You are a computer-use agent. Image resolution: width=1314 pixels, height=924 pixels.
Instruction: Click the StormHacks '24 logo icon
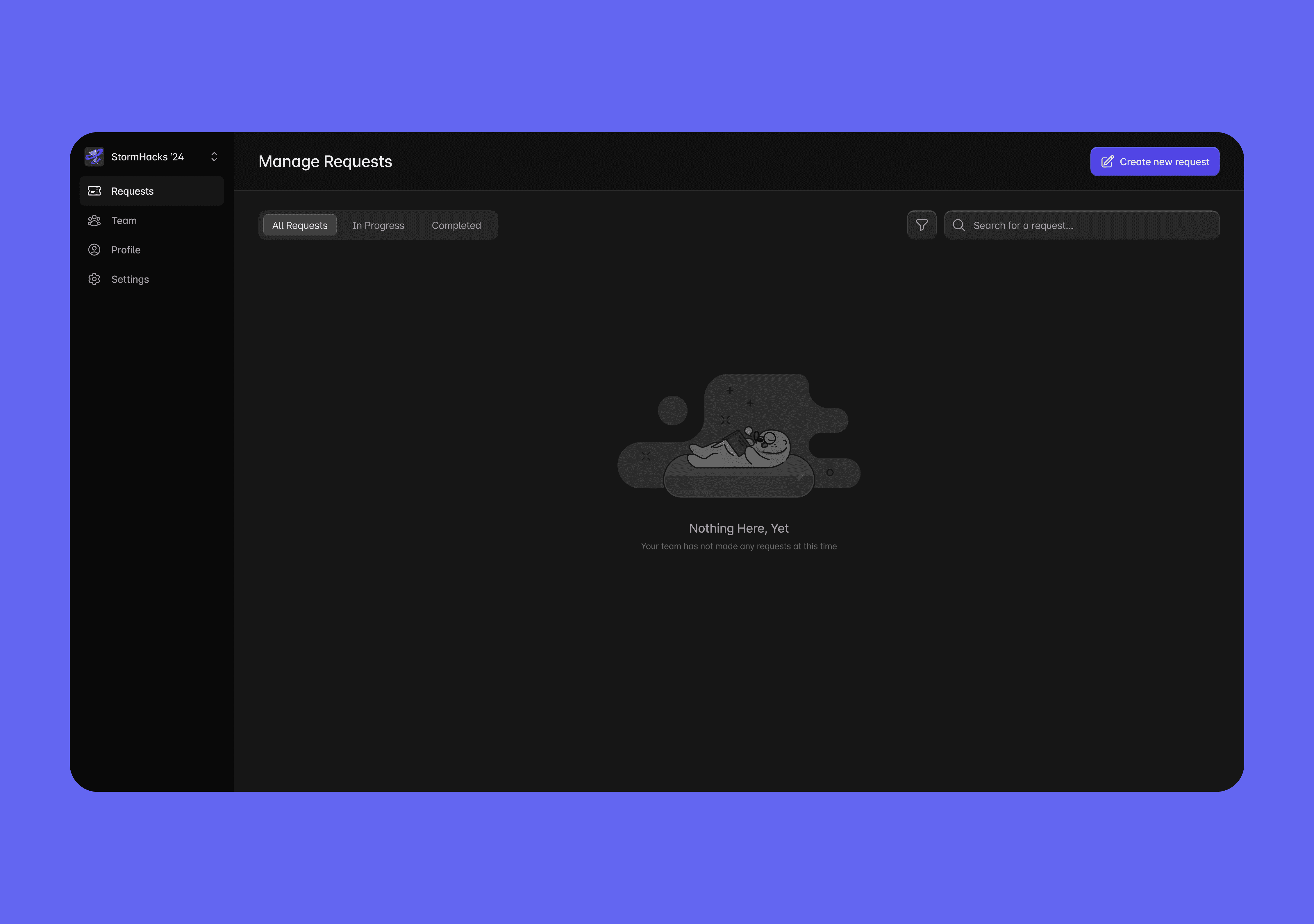tap(94, 157)
